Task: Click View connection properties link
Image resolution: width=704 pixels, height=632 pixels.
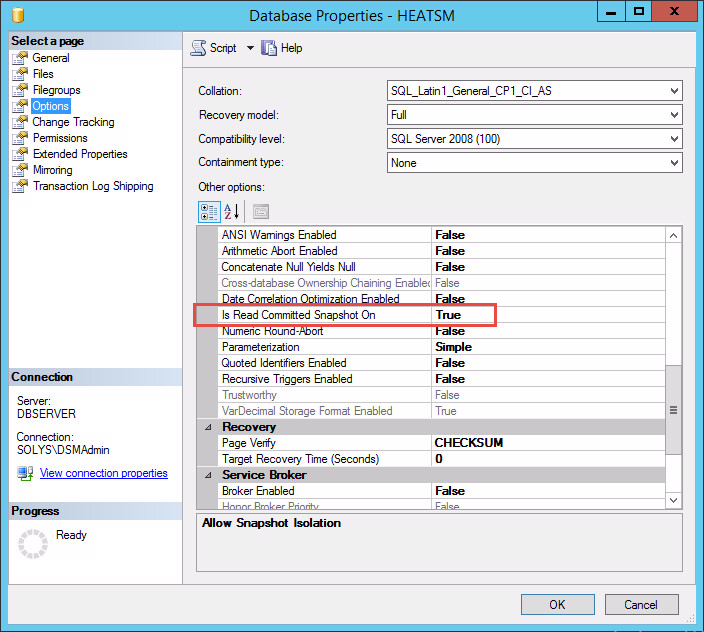Action: (103, 473)
